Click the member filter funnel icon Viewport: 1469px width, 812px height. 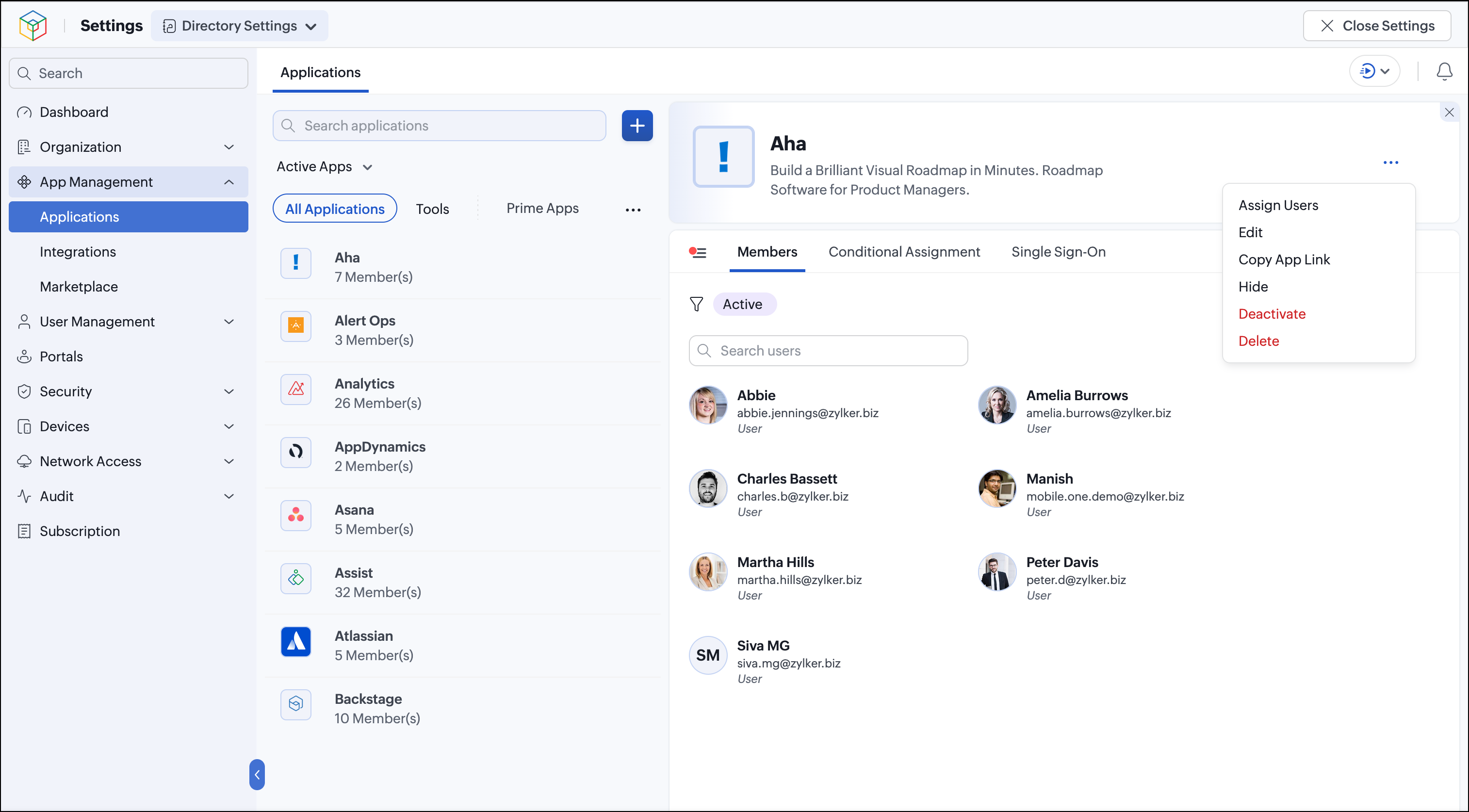point(696,304)
